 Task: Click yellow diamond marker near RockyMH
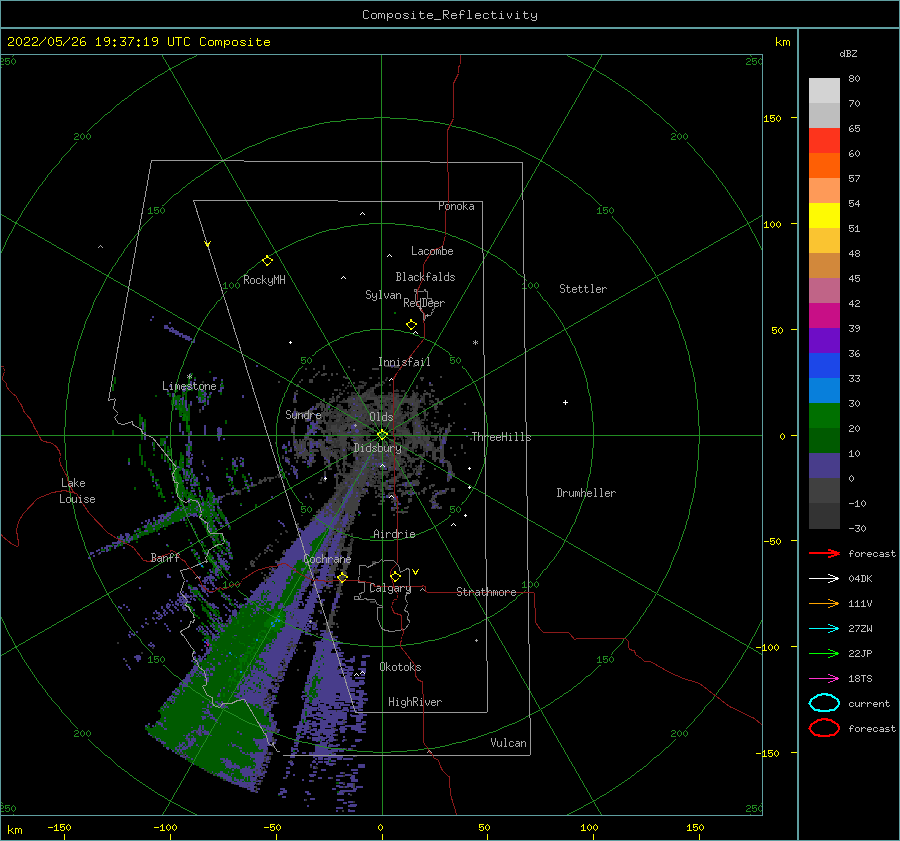click(x=267, y=261)
